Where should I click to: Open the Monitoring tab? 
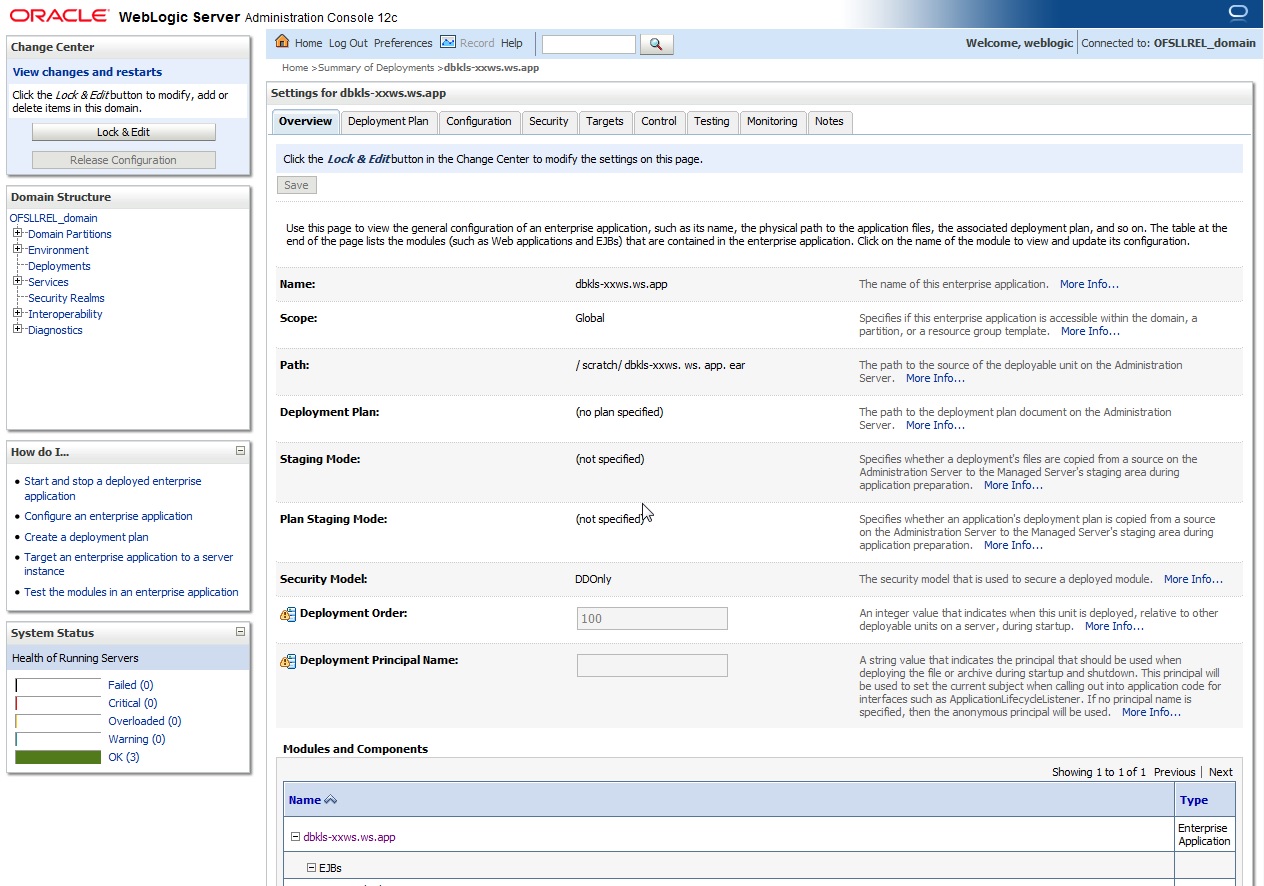(772, 121)
